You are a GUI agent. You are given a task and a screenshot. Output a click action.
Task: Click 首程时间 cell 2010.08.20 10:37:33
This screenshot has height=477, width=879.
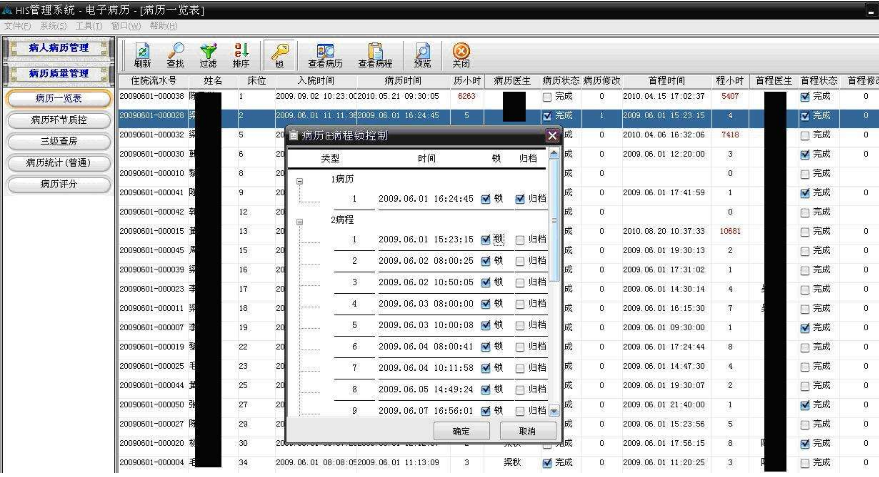tap(664, 231)
